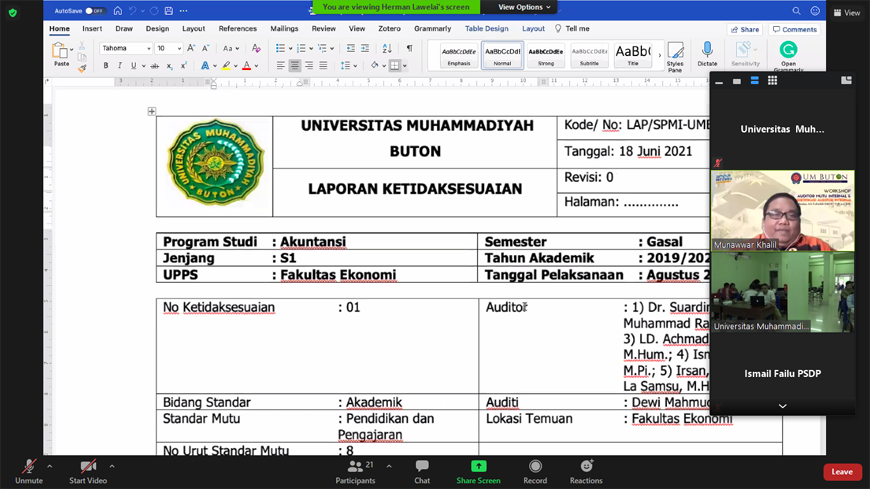Decrease the font size
Image resolution: width=870 pixels, height=489 pixels.
pos(205,48)
